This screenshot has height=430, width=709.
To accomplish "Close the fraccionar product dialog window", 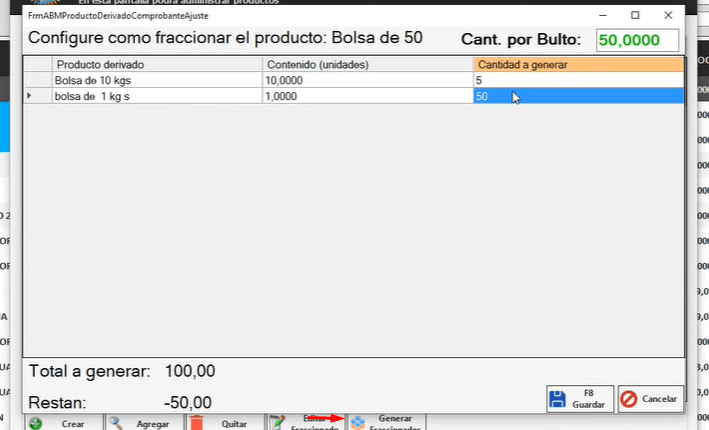I will 667,15.
